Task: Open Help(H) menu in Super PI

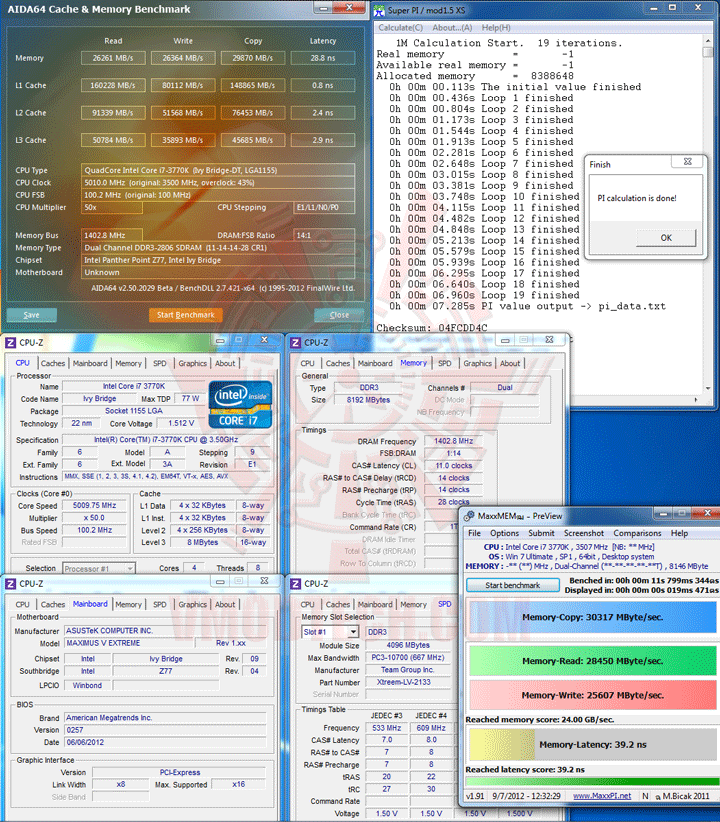Action: (496, 28)
